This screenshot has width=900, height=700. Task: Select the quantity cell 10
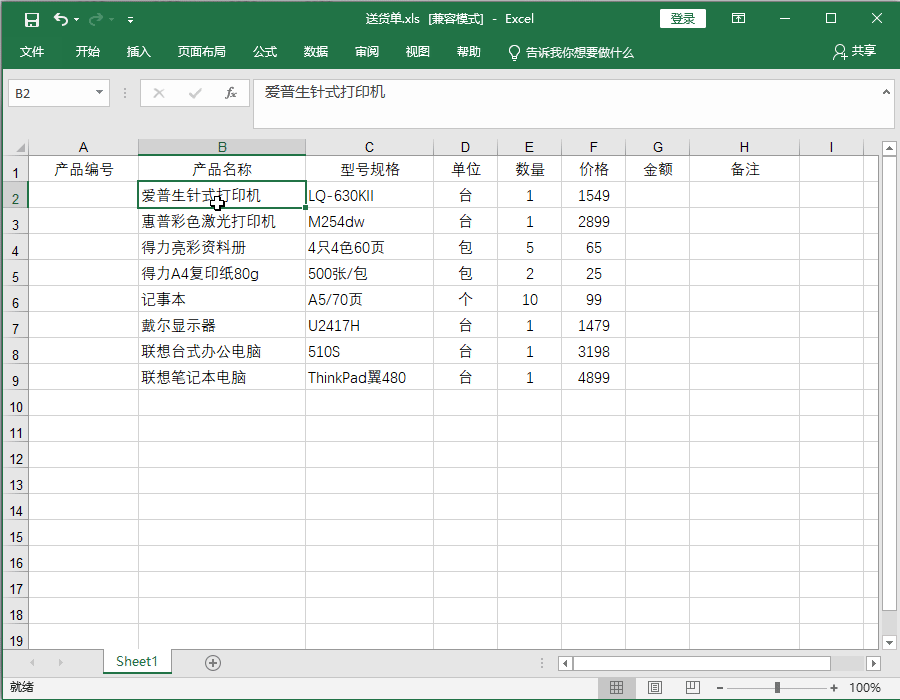pyautogui.click(x=529, y=300)
